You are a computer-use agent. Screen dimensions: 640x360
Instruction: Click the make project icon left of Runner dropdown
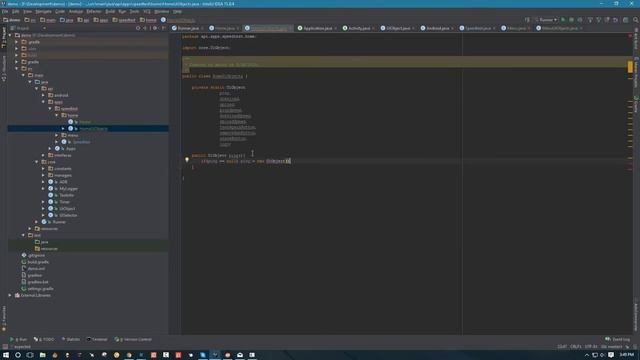pyautogui.click(x=527, y=20)
